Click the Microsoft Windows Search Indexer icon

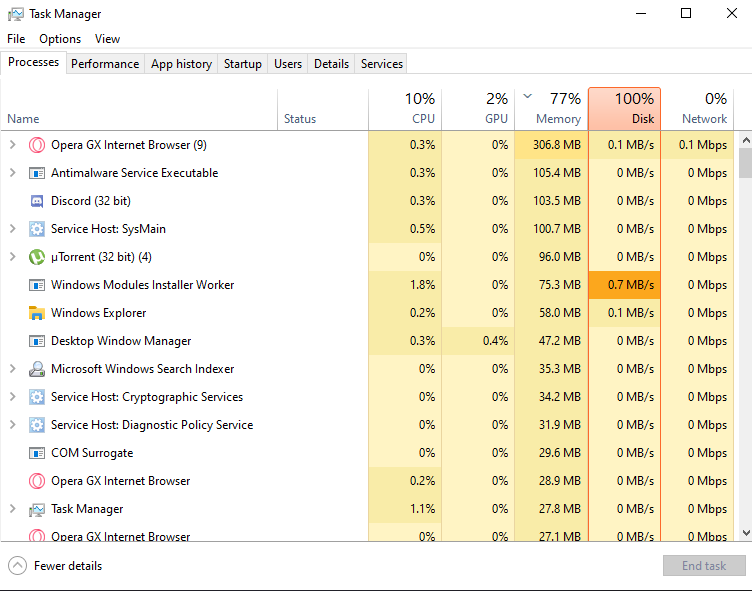click(x=37, y=369)
